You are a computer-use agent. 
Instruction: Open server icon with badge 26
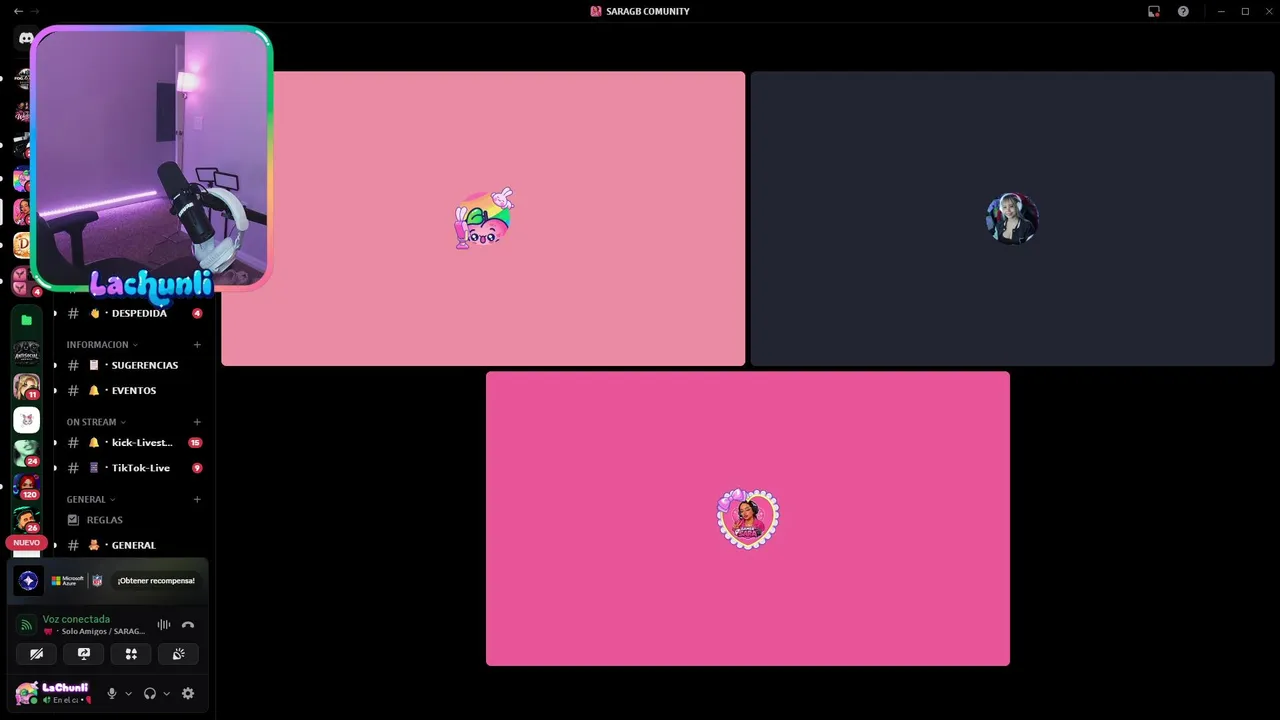tap(26, 519)
